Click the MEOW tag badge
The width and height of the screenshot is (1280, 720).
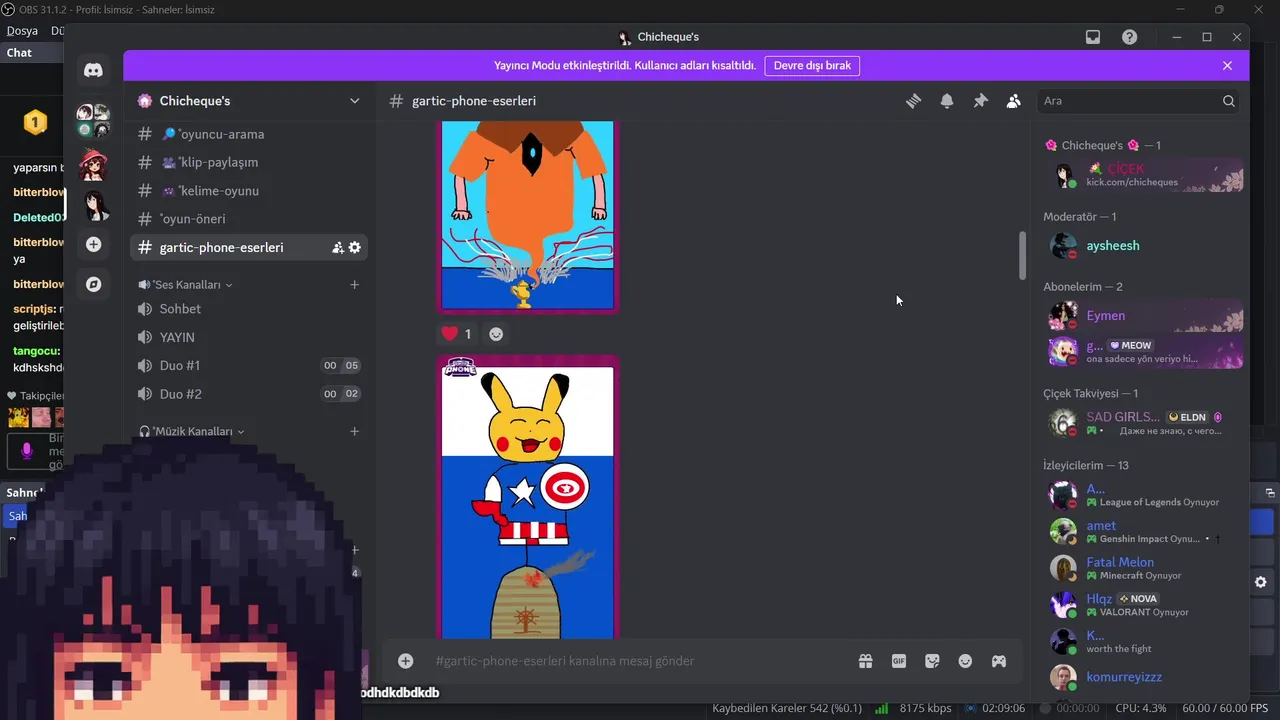click(x=1131, y=345)
